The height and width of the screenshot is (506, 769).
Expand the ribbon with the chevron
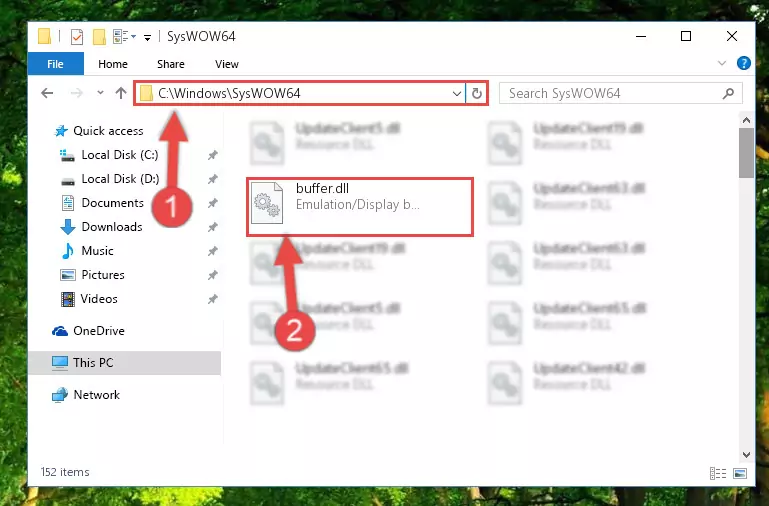pyautogui.click(x=722, y=63)
